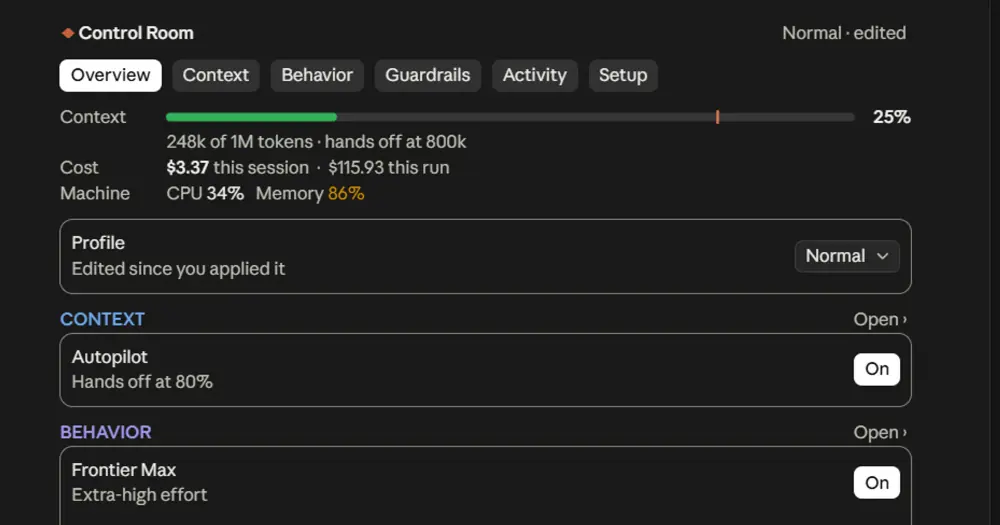Viewport: 1000px width, 525px height.
Task: Click the Cost row label
Action: [x=79, y=167]
